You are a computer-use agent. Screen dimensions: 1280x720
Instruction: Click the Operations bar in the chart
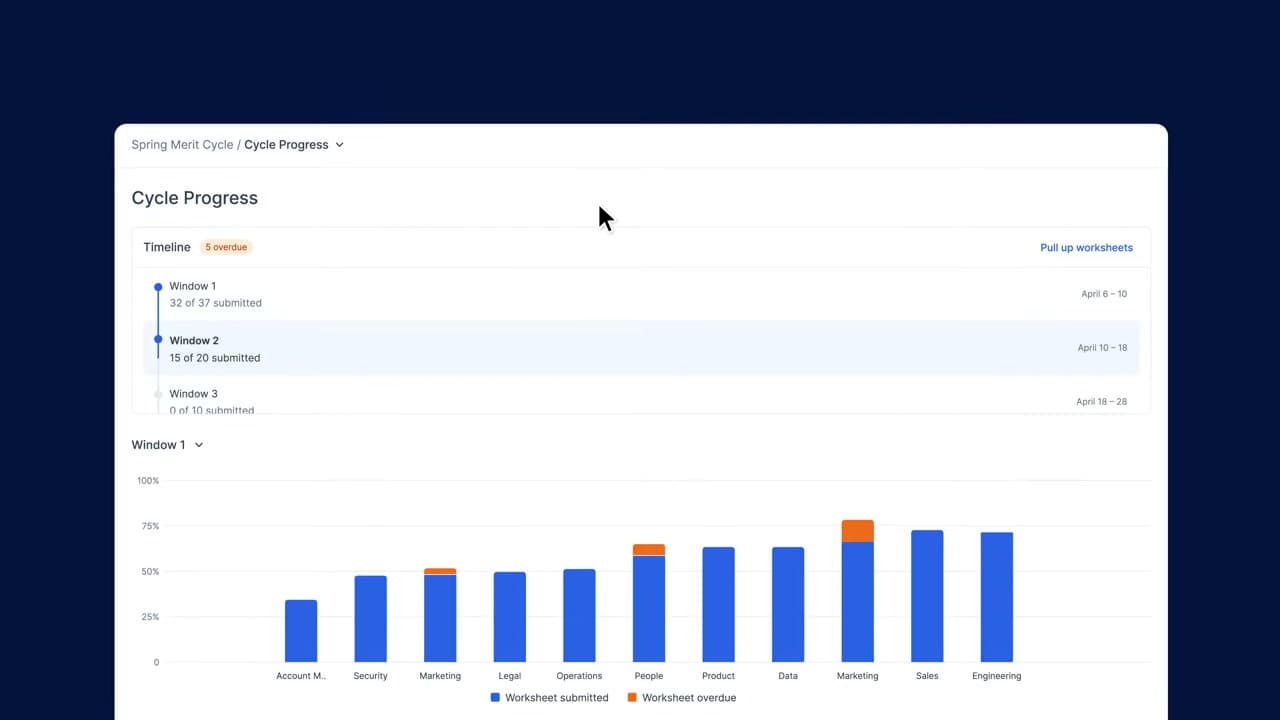(x=579, y=616)
